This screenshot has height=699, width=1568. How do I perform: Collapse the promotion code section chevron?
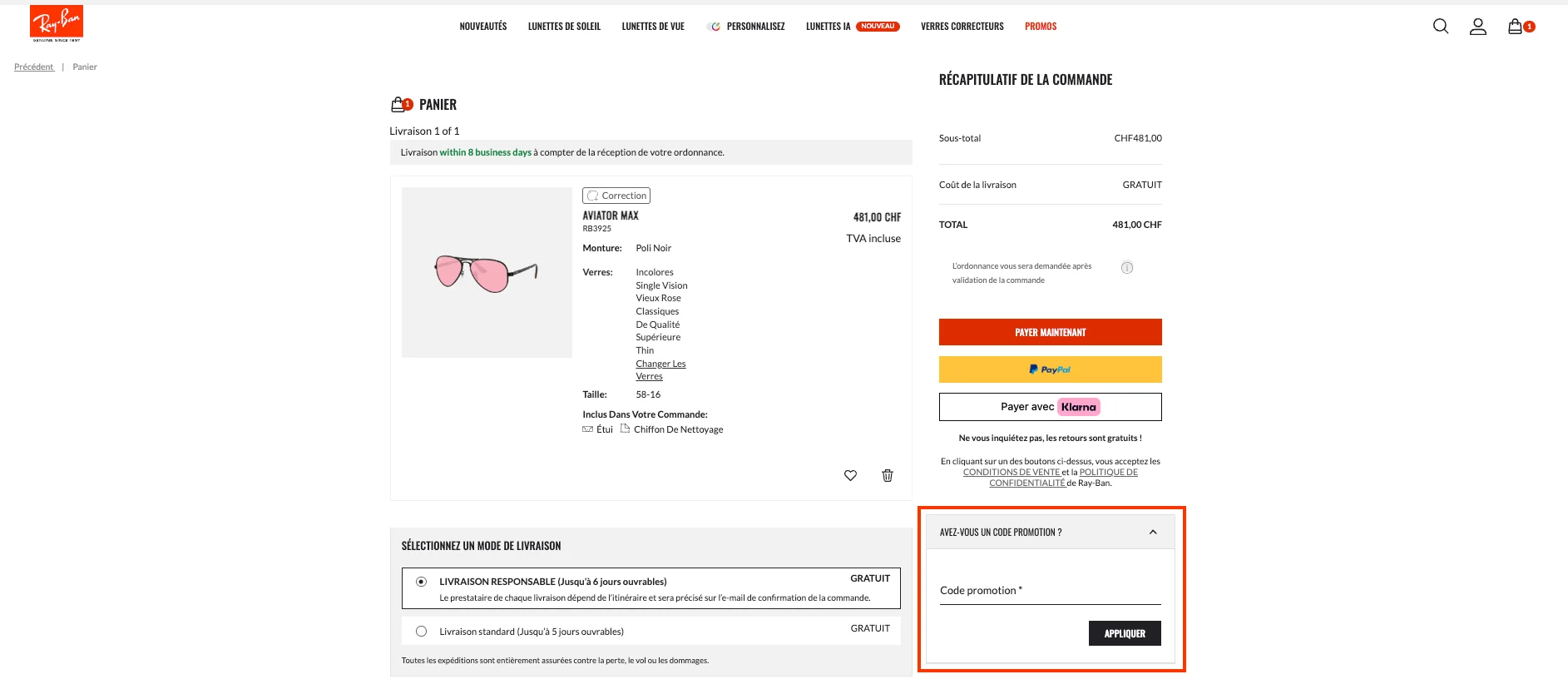(x=1153, y=531)
